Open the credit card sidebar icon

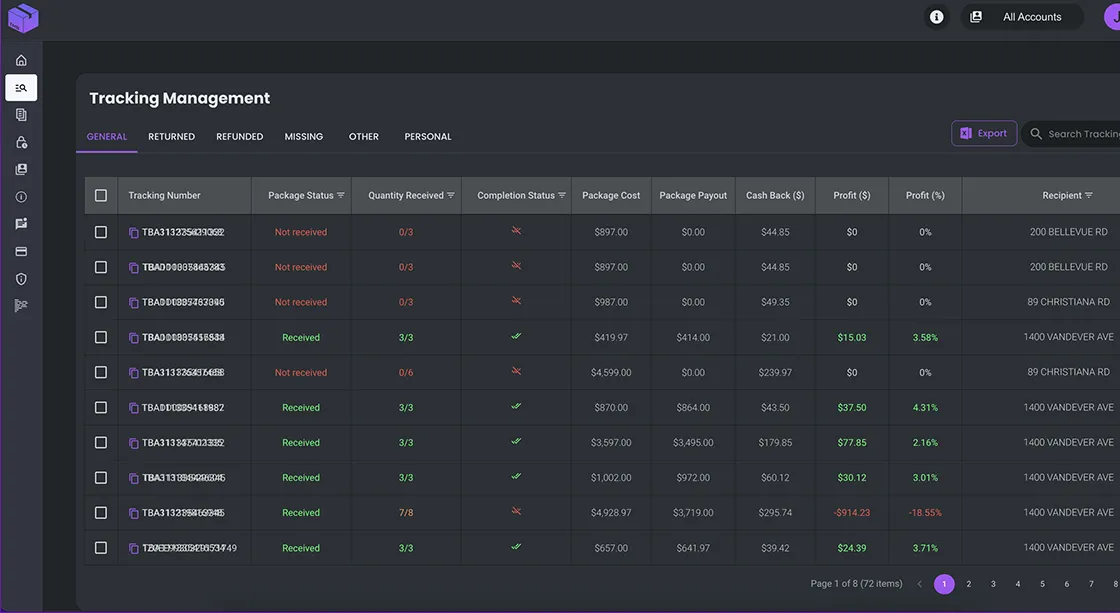[21, 251]
